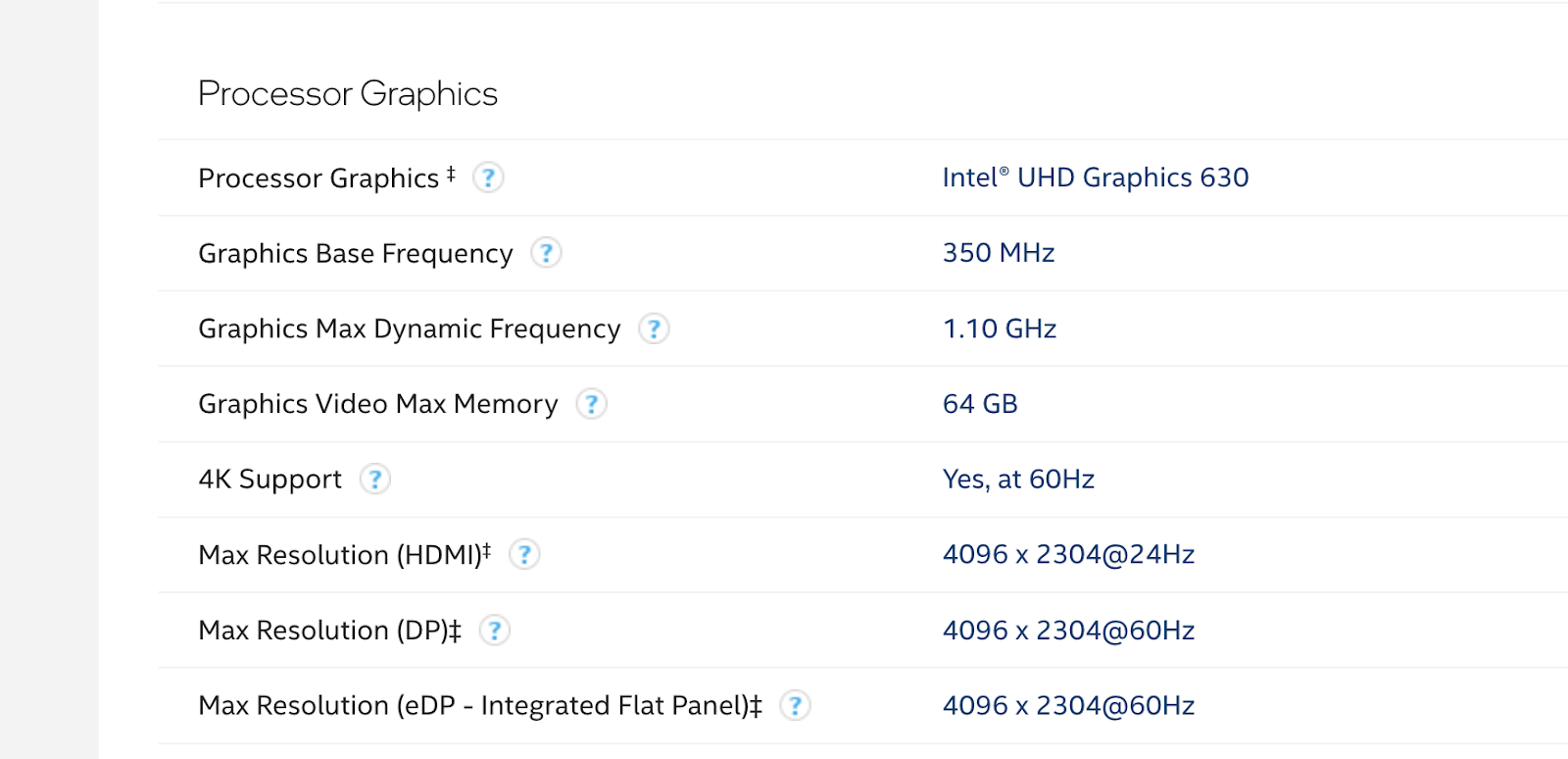Open the 4K Support help tooltip
Screen dimensions: 1568x759
375,480
